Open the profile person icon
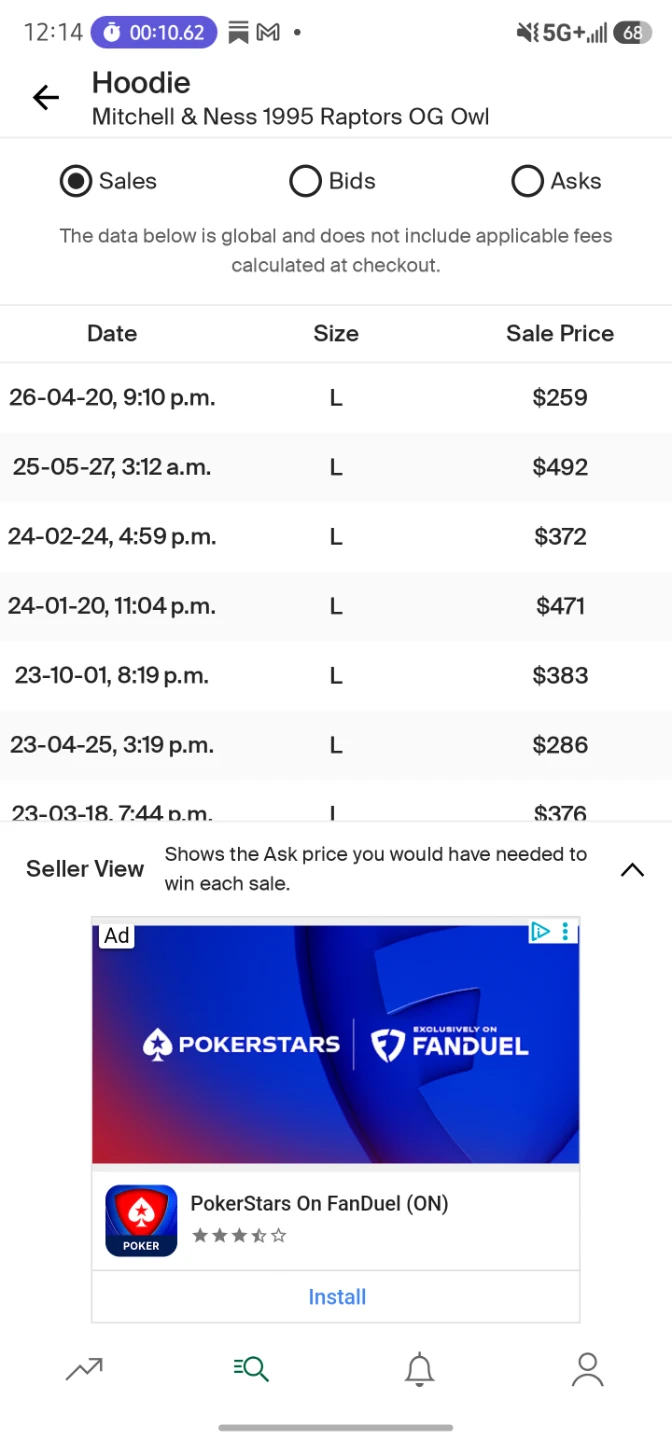Screen dimensions: 672x1440 pos(587,1369)
